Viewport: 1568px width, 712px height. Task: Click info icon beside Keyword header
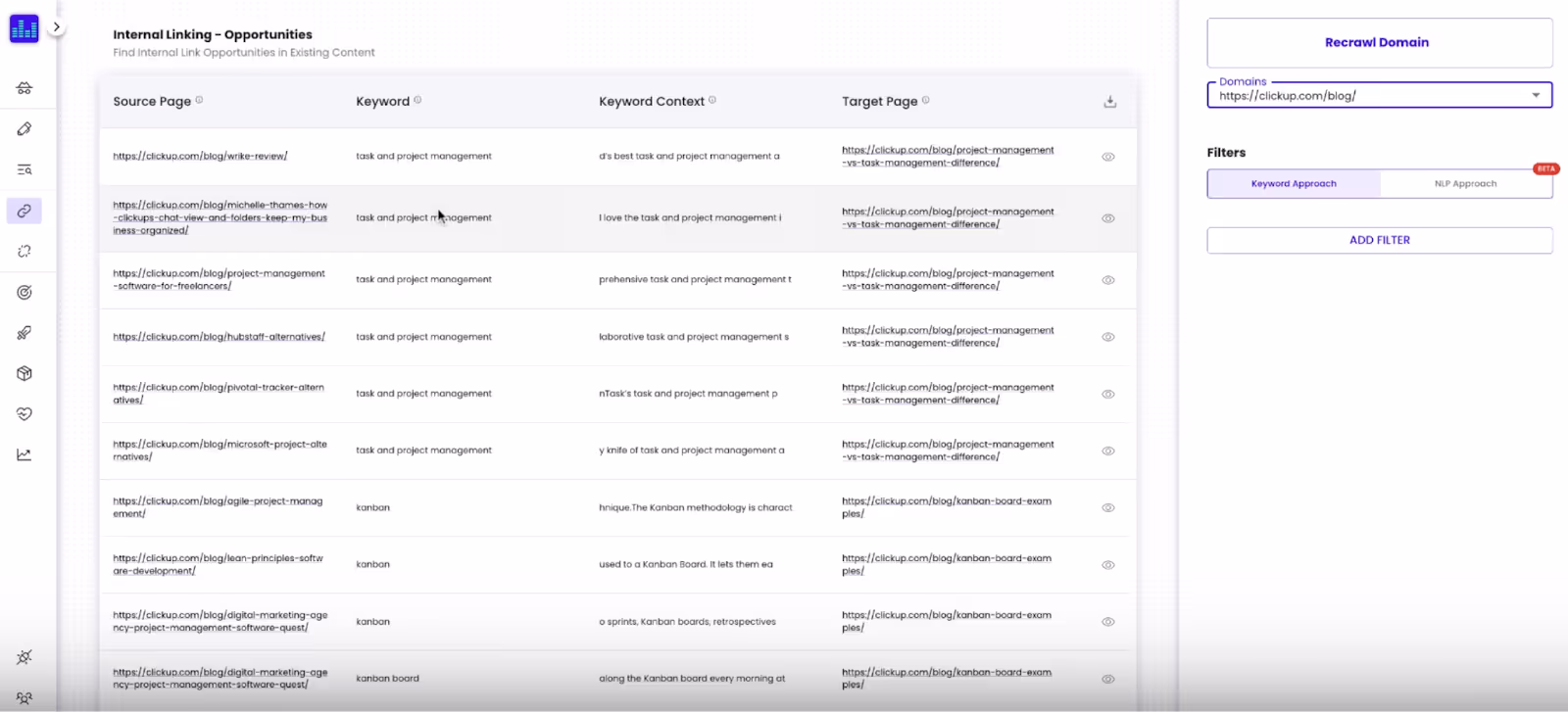click(417, 100)
